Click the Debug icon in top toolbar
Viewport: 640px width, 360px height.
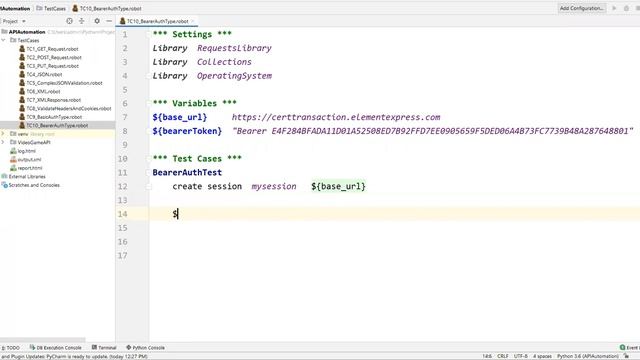[x=626, y=8]
